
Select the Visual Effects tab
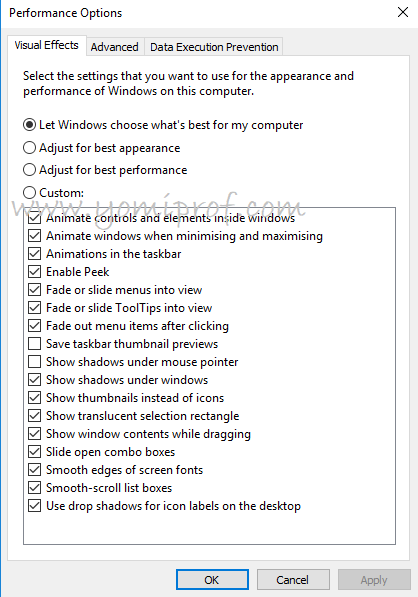click(46, 45)
